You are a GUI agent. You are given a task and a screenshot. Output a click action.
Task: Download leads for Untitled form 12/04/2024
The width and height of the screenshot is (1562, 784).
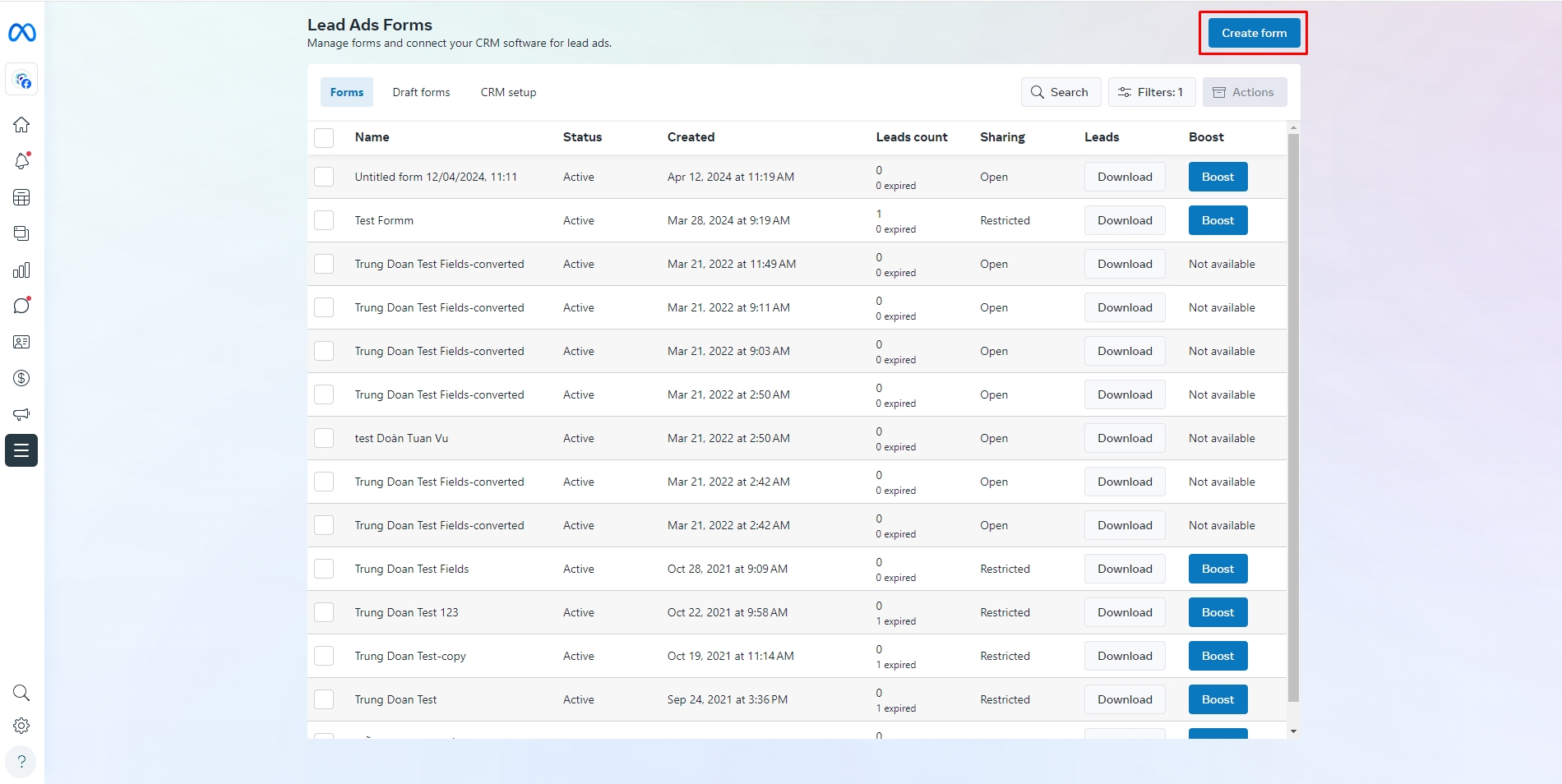point(1124,177)
